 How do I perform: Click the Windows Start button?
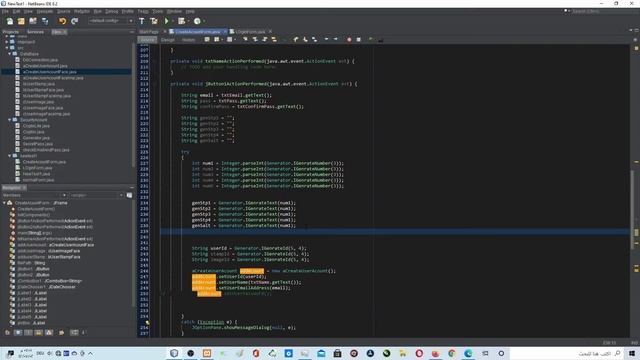pyautogui.click(x=632, y=353)
